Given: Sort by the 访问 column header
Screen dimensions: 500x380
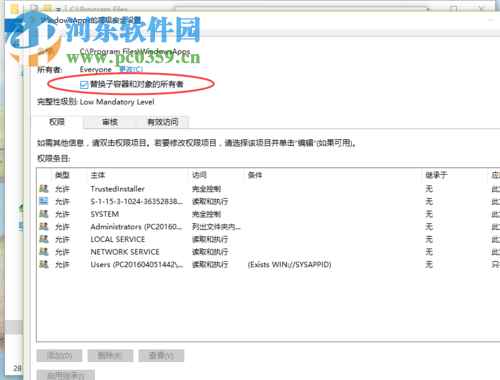Looking at the screenshot, I should click(x=216, y=175).
